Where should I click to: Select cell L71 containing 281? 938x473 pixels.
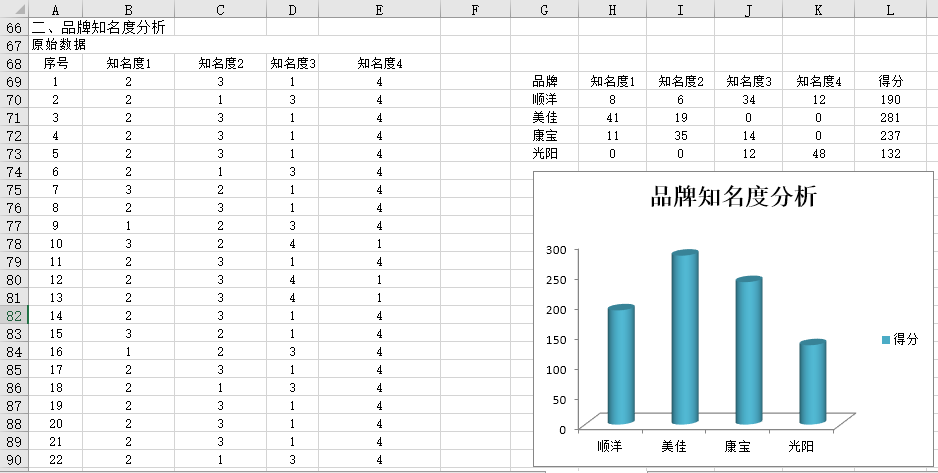click(x=890, y=118)
